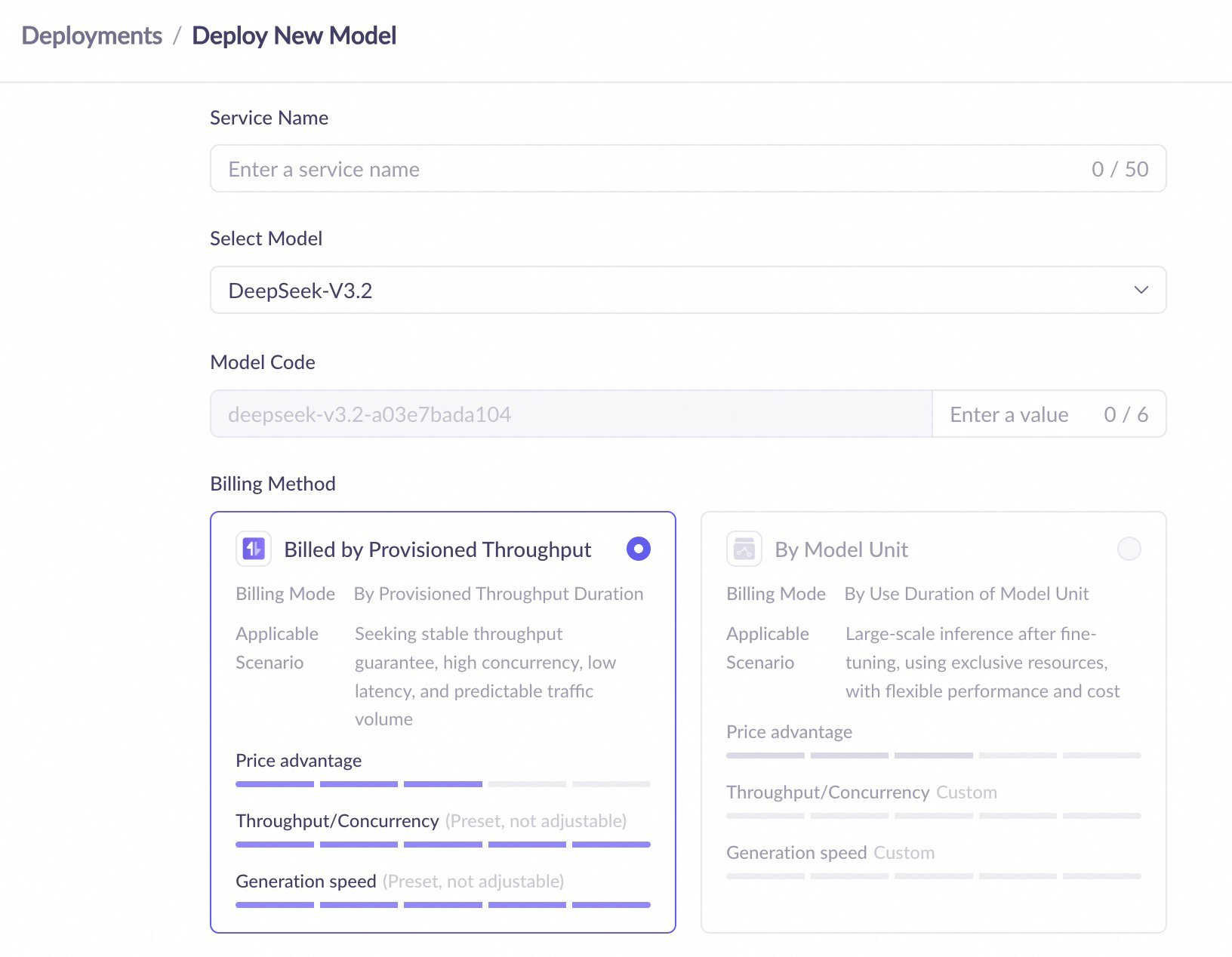Click 'By Provisioned Throughput Duration' billing mode text
The height and width of the screenshot is (957, 1232).
coord(499,594)
